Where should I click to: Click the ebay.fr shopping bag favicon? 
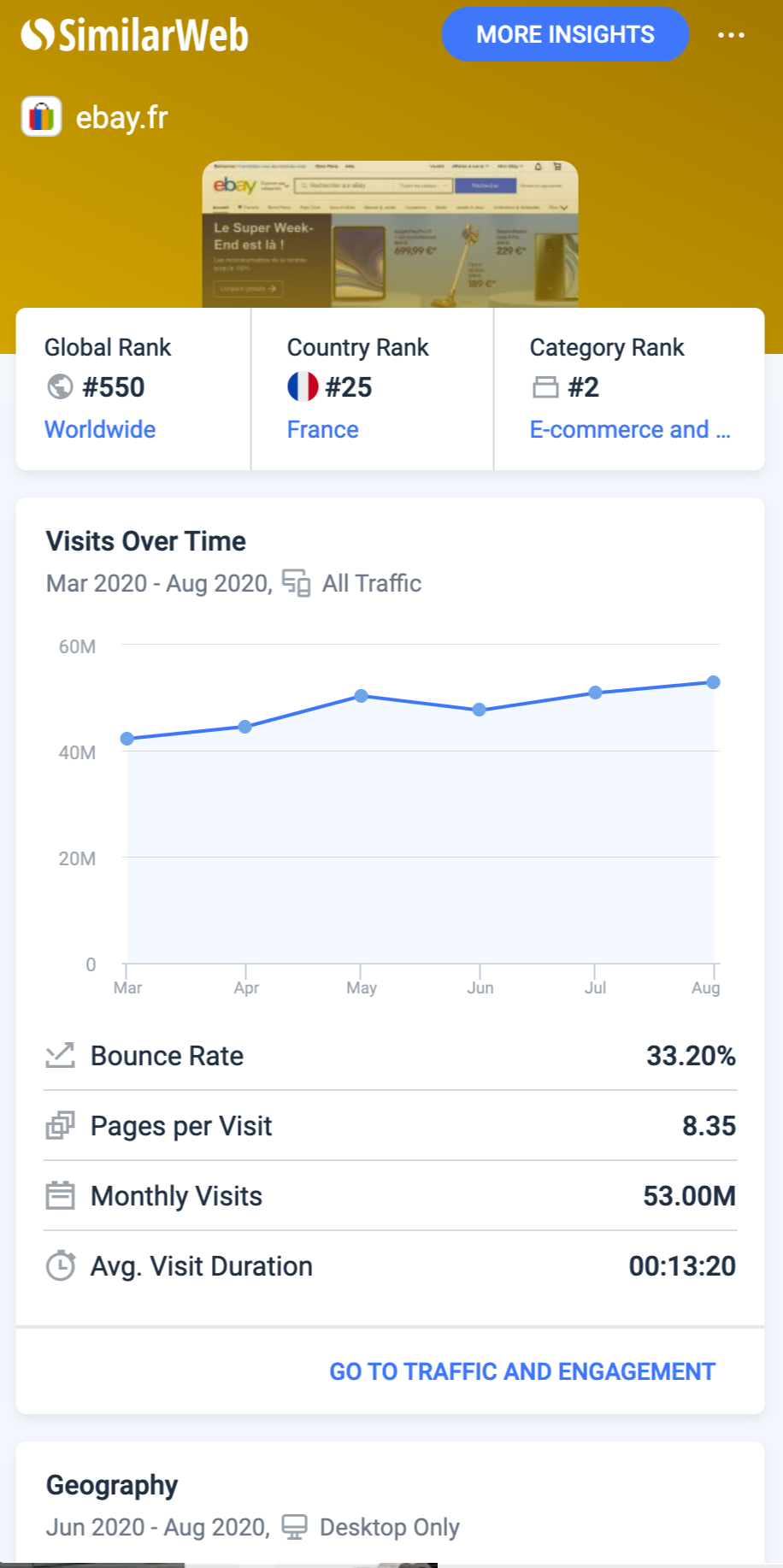coord(41,116)
